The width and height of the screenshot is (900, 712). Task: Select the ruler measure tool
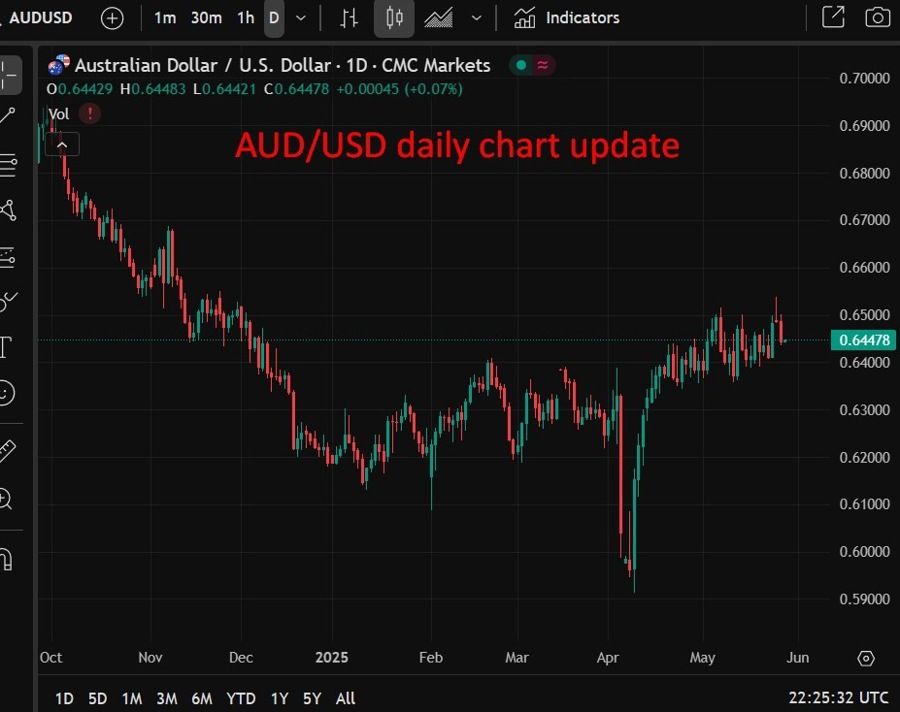(x=7, y=451)
